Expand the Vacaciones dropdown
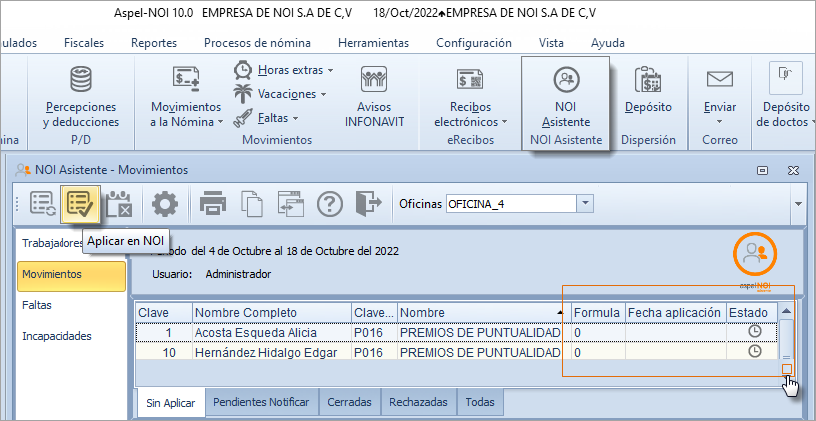 [290, 94]
